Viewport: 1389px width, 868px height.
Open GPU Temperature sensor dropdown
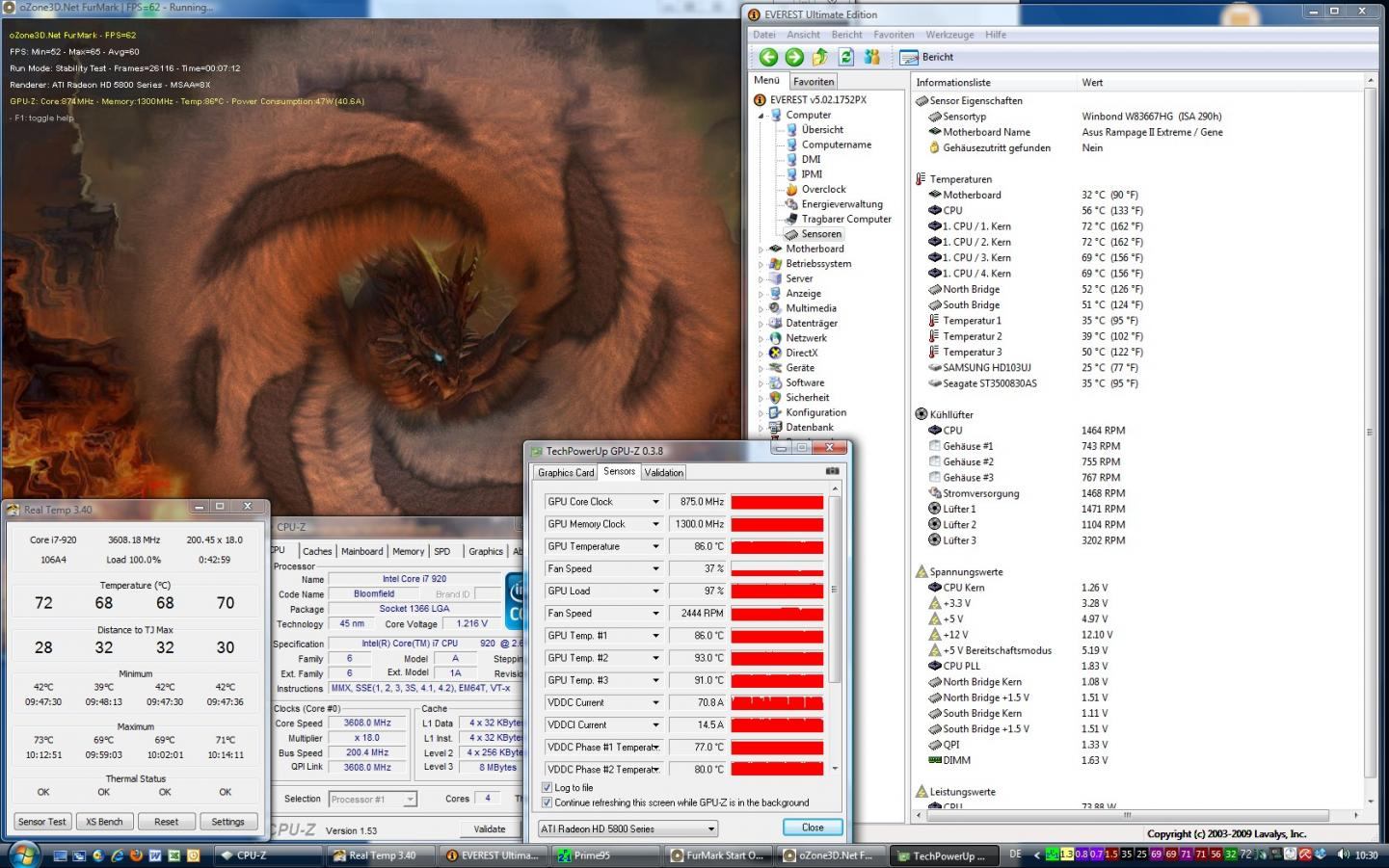pos(655,546)
